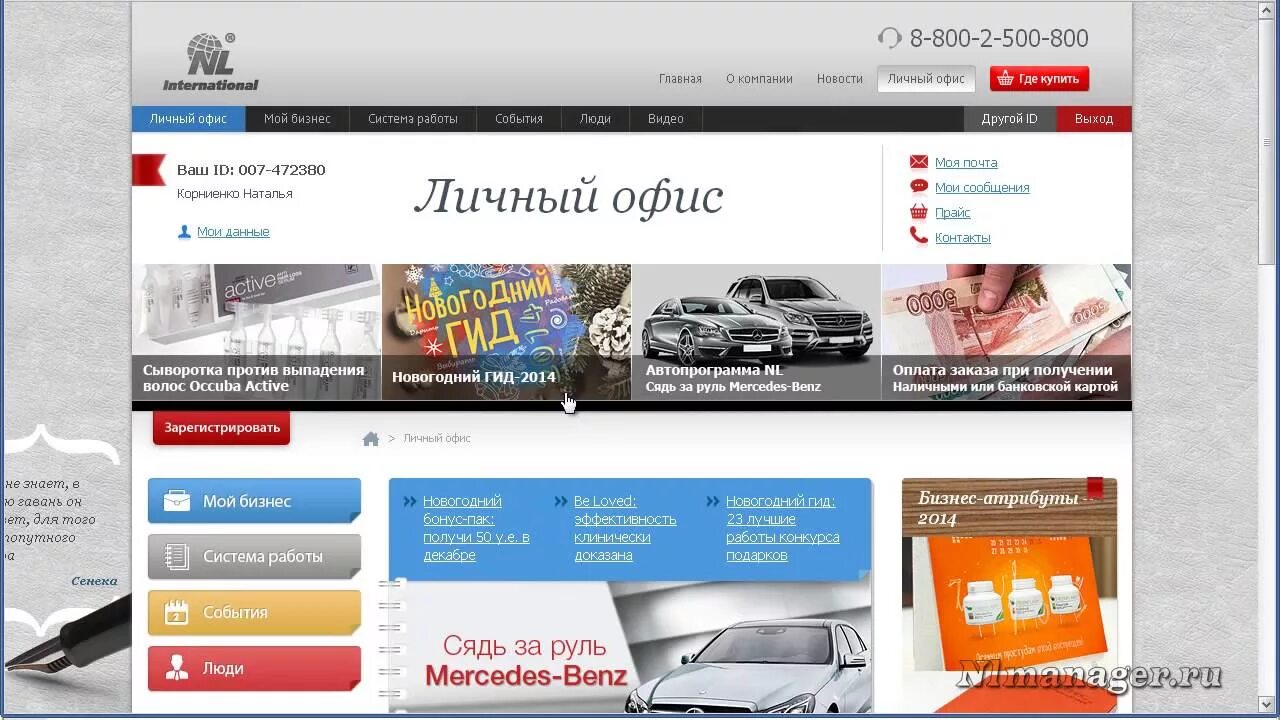Open the Новогодний ГИД-2014 banner
Viewport: 1280px width, 720px height.
tap(506, 332)
